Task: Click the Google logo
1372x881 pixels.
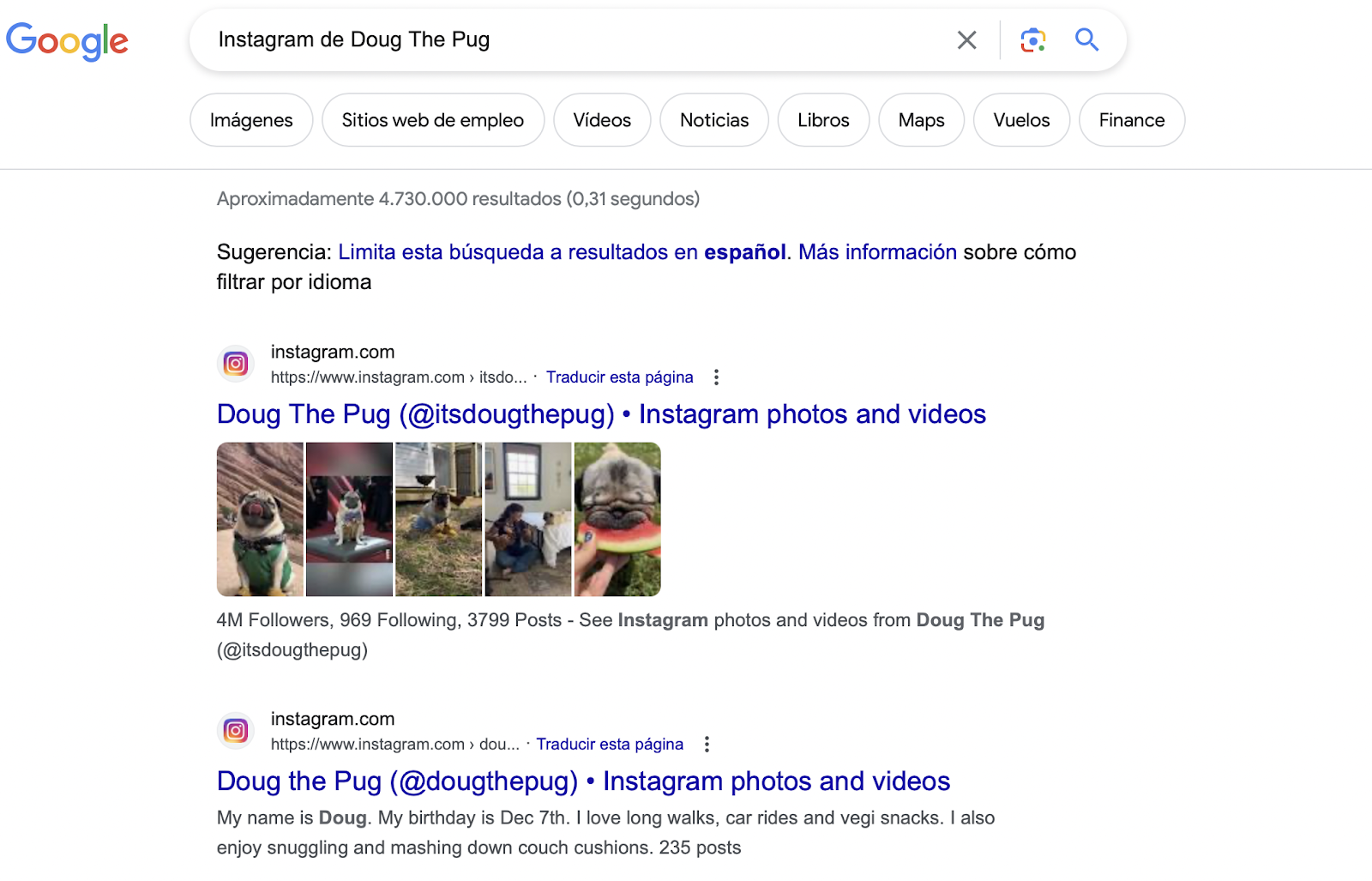Action: coord(68,40)
